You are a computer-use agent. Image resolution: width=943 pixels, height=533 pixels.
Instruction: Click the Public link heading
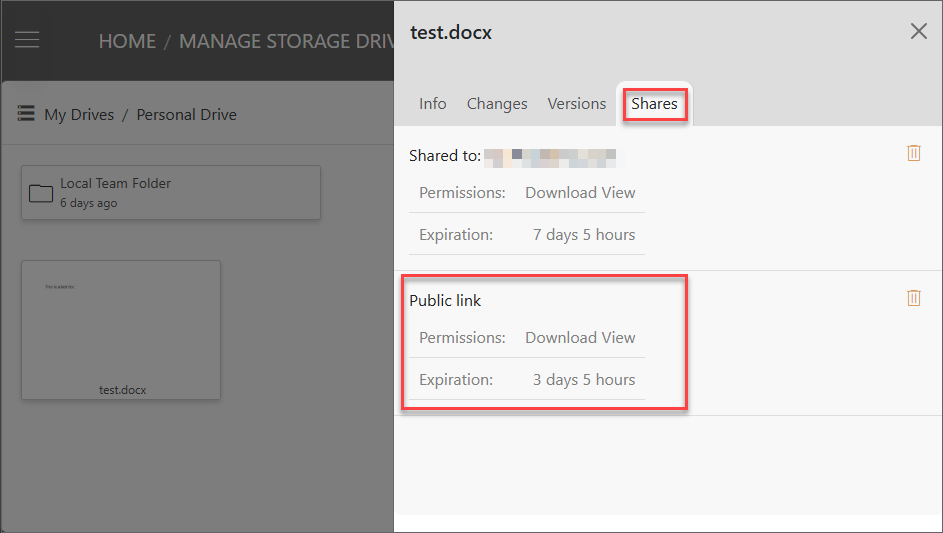click(445, 300)
